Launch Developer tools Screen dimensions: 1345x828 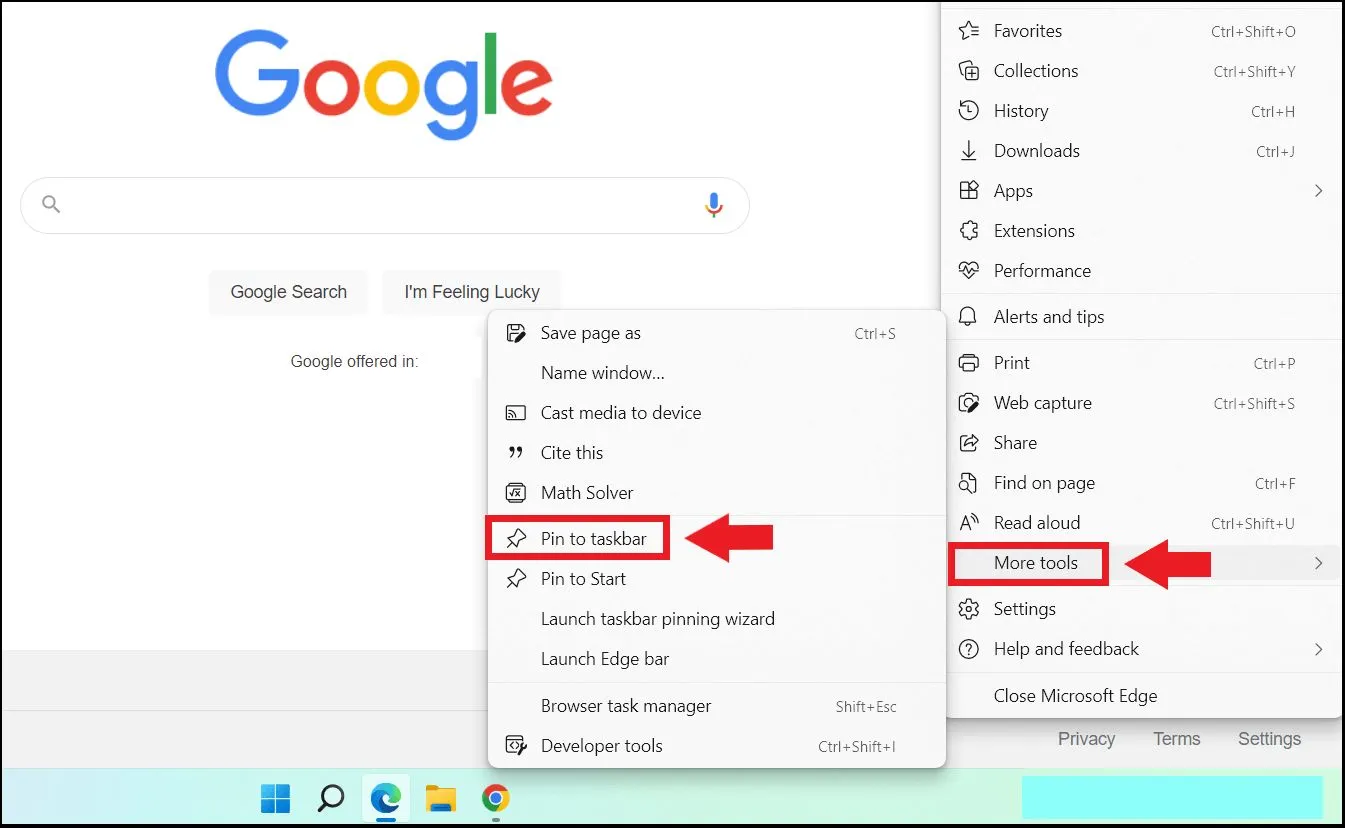(x=601, y=745)
